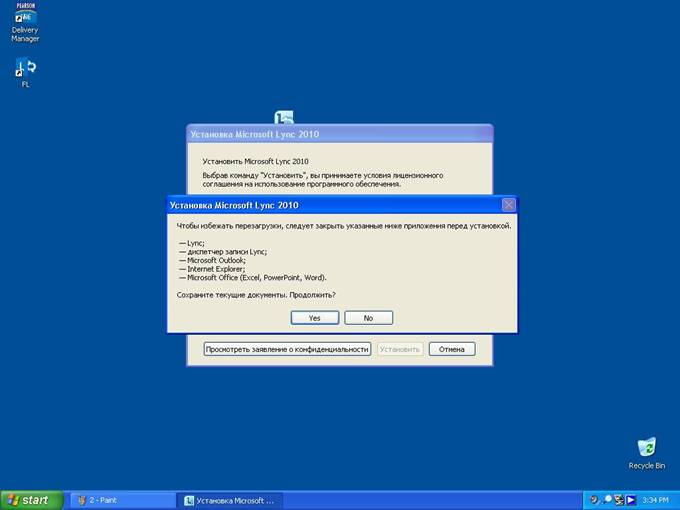This screenshot has height=510, width=680.
Task: Click the Lync setup icon in the taskbar
Action: [x=189, y=500]
